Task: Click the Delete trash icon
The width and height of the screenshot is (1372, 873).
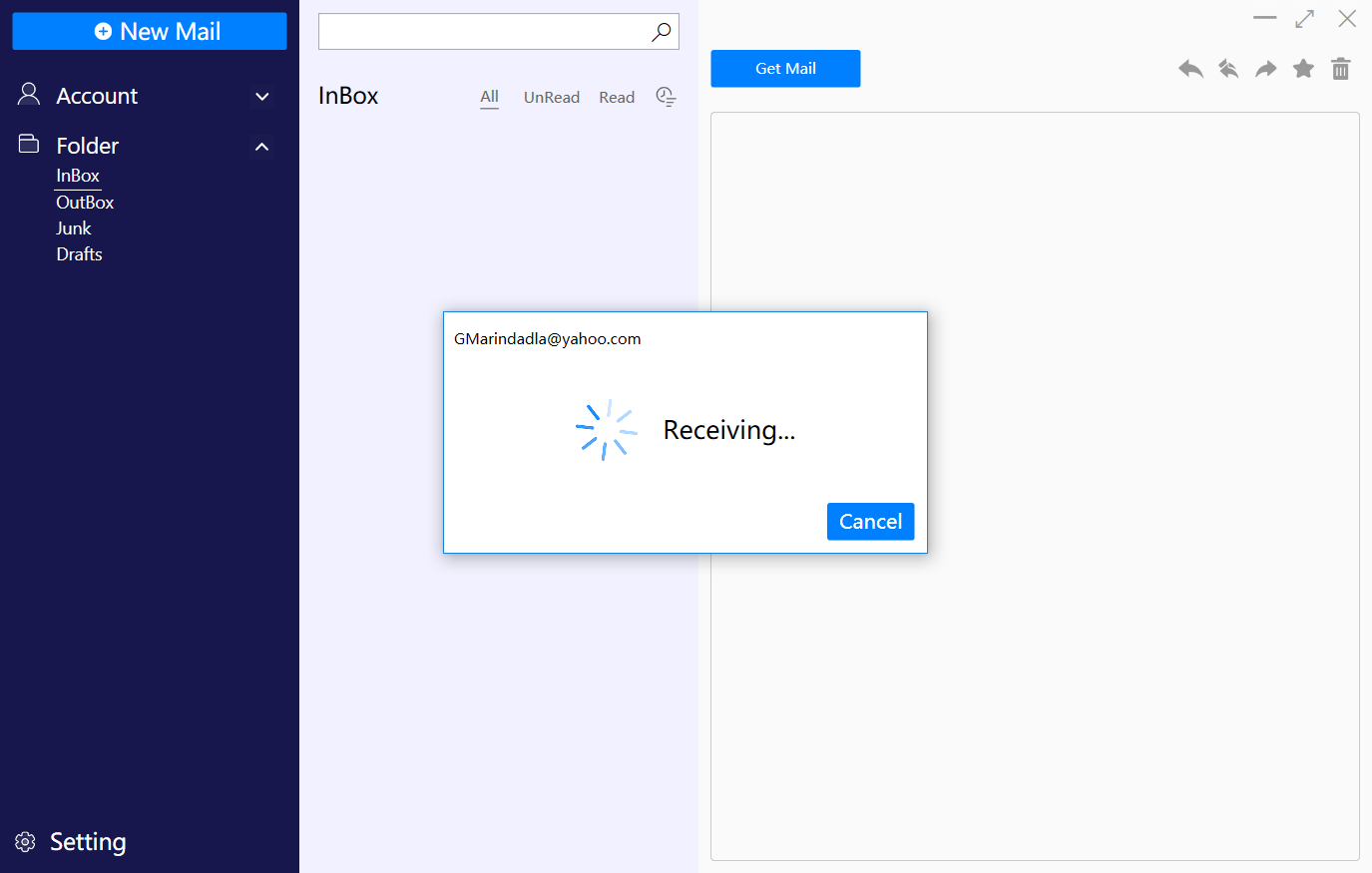Action: (1341, 69)
